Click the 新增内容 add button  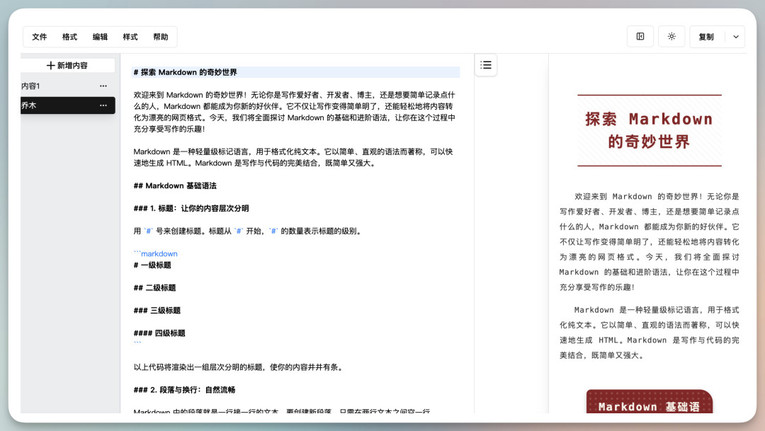[67, 65]
